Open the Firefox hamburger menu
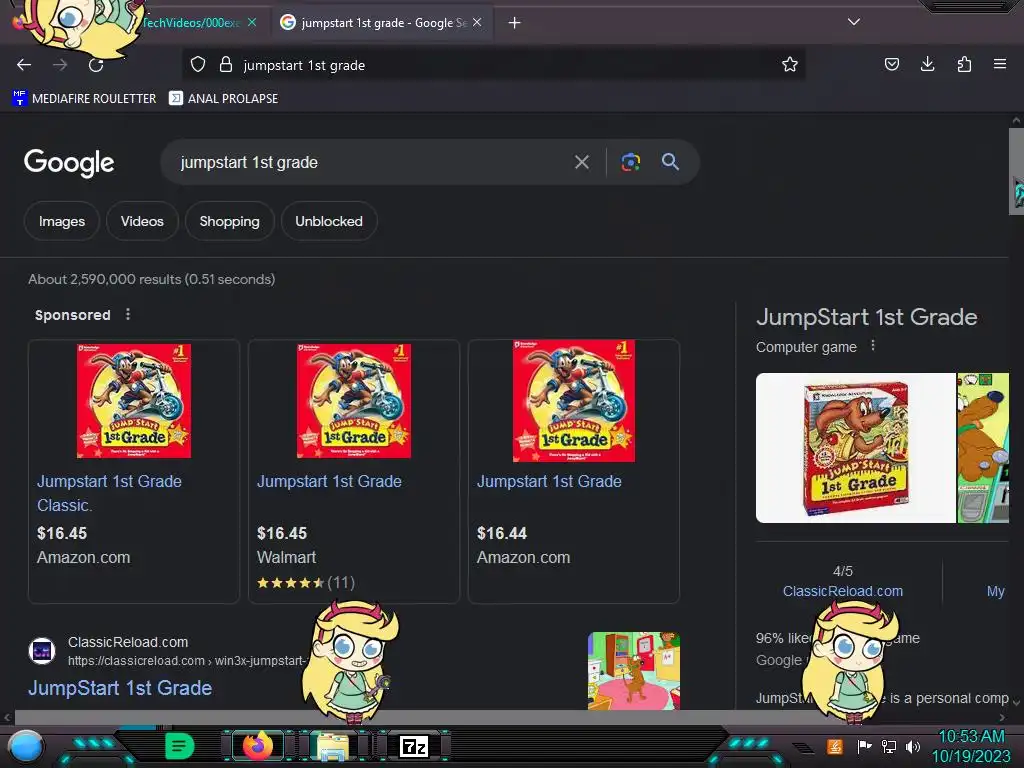The height and width of the screenshot is (768, 1024). (x=999, y=64)
